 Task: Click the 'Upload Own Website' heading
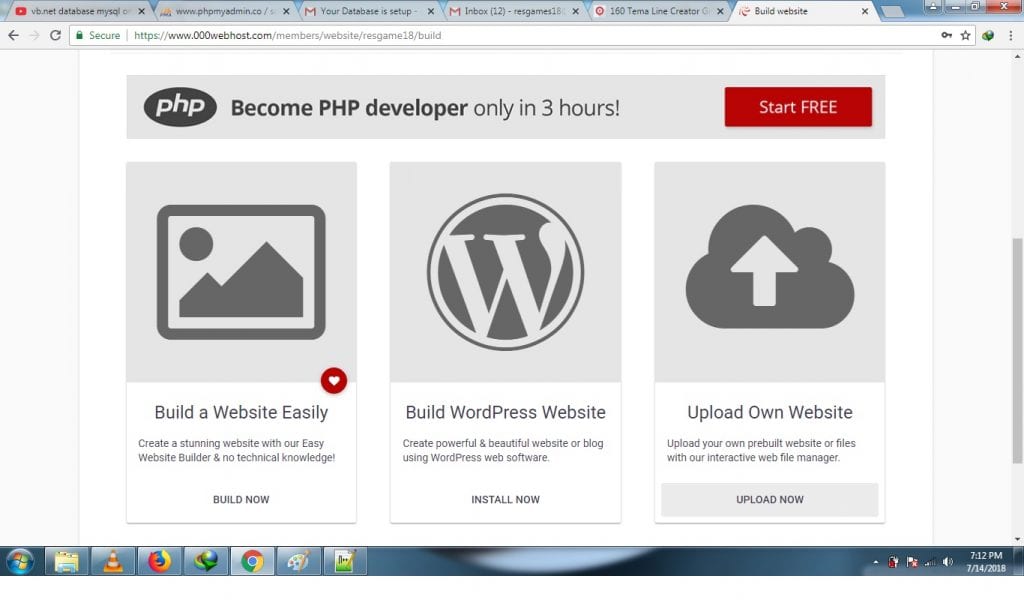pos(769,413)
